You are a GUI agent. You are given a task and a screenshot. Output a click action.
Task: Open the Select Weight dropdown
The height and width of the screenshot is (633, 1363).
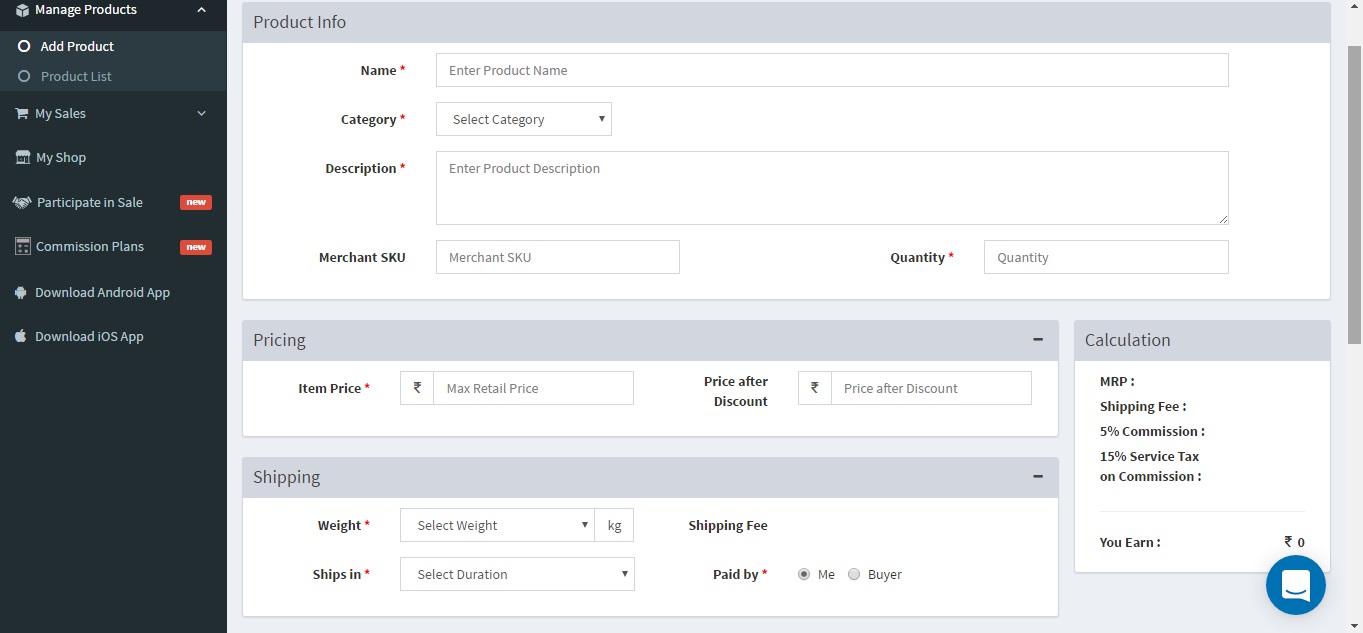point(497,526)
